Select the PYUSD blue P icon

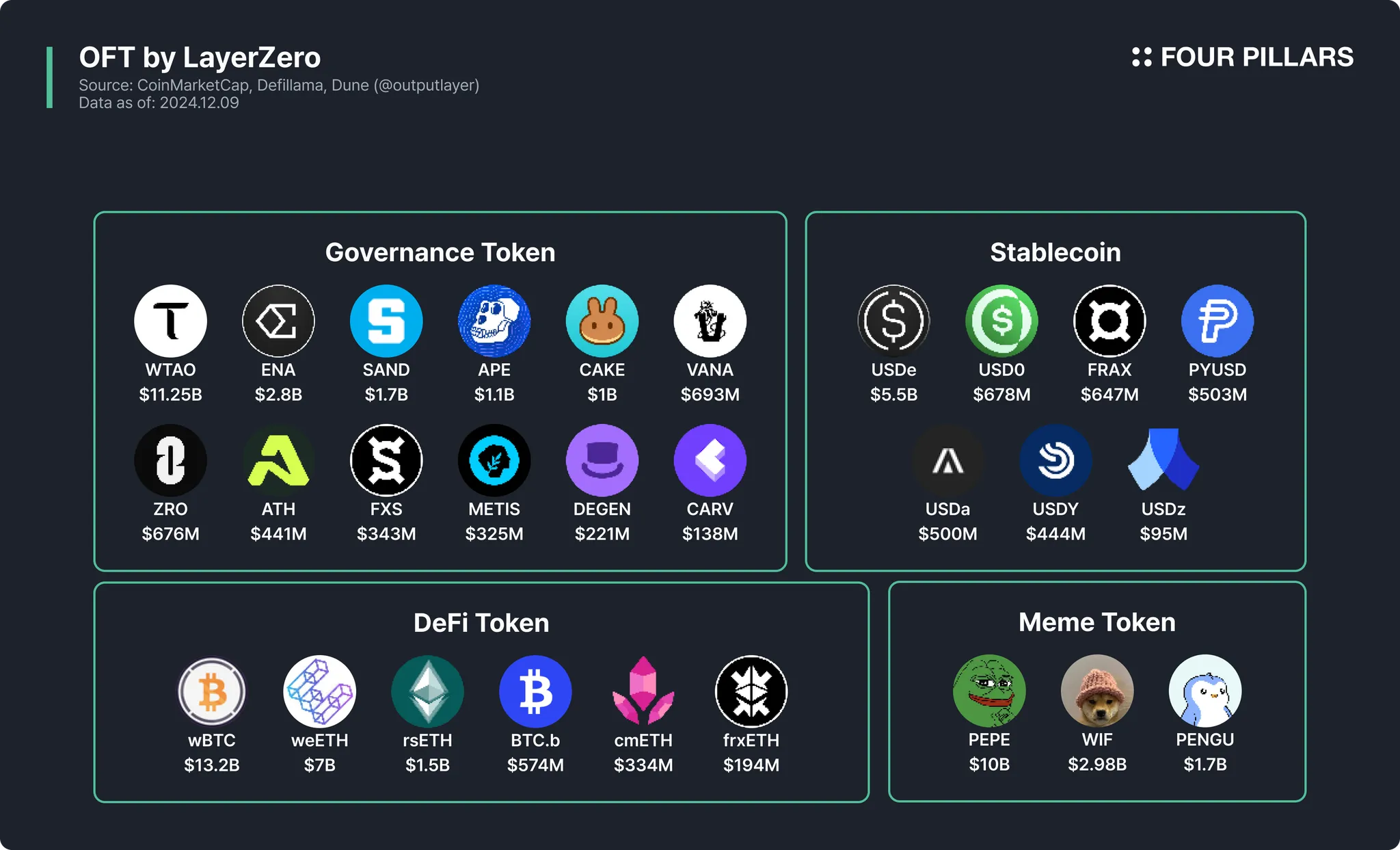1217,321
